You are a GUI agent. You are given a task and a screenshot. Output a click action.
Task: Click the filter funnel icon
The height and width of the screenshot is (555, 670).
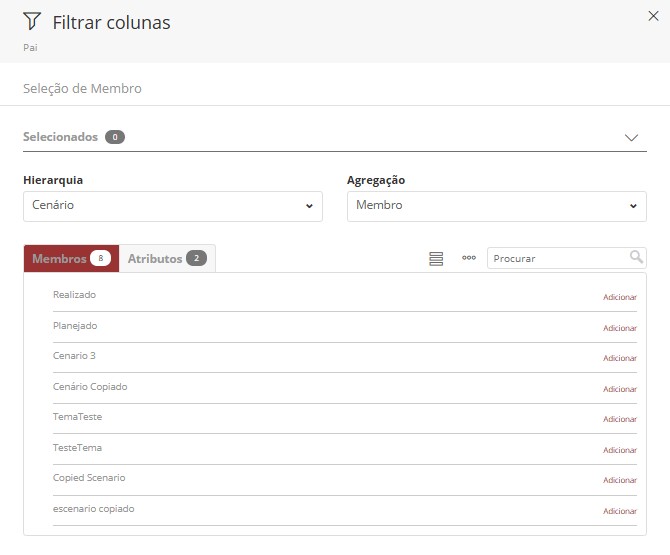pyautogui.click(x=32, y=22)
